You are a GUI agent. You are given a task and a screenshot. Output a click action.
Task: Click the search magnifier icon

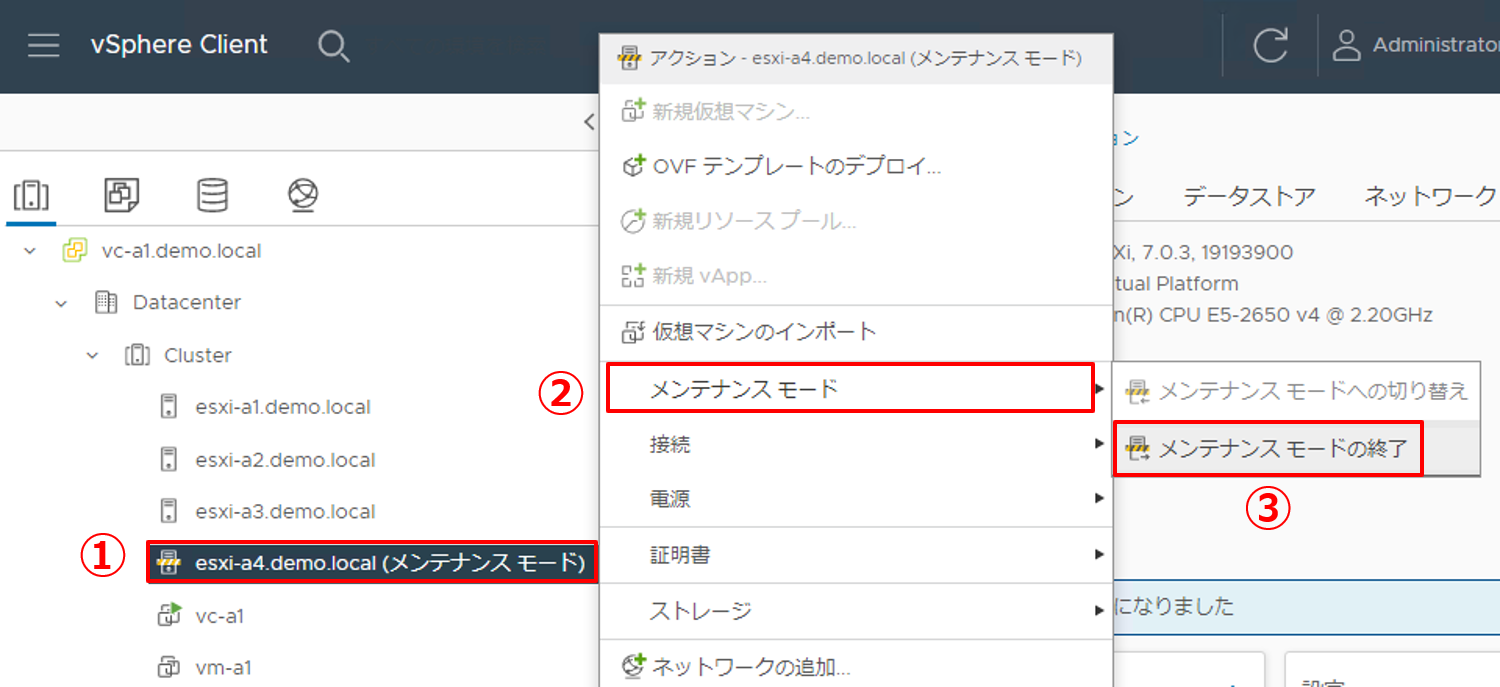click(x=334, y=46)
